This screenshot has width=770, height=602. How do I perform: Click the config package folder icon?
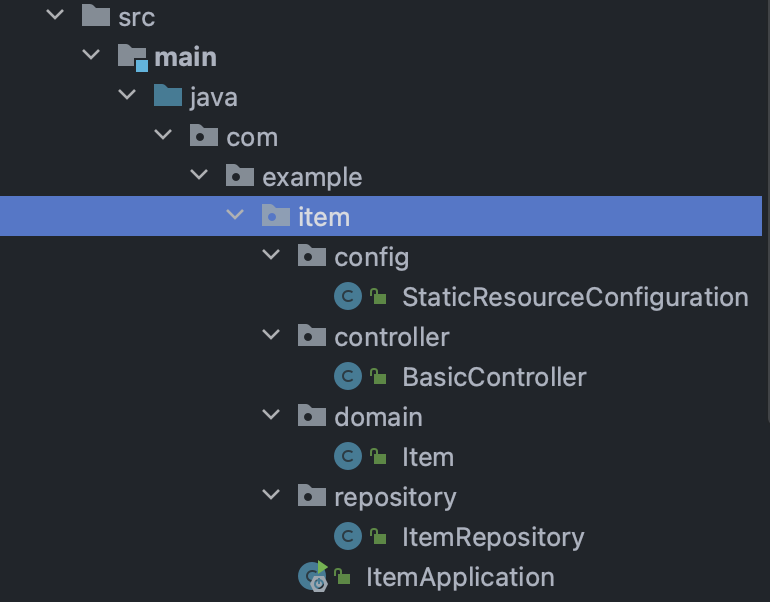[312, 255]
